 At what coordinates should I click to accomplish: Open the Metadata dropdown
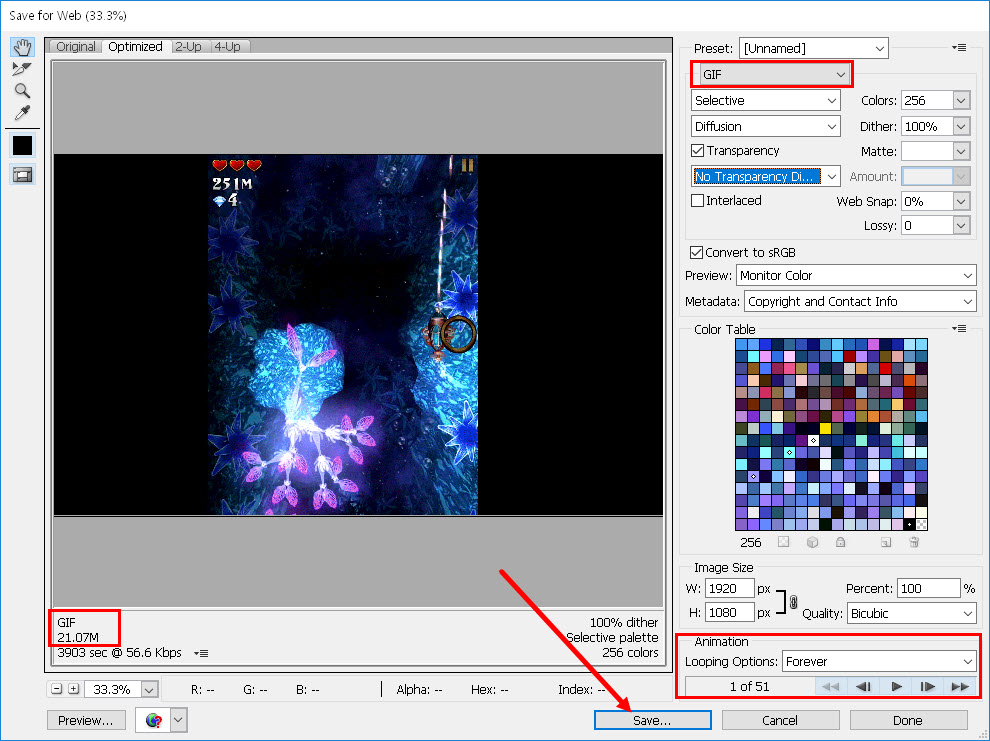(x=860, y=302)
